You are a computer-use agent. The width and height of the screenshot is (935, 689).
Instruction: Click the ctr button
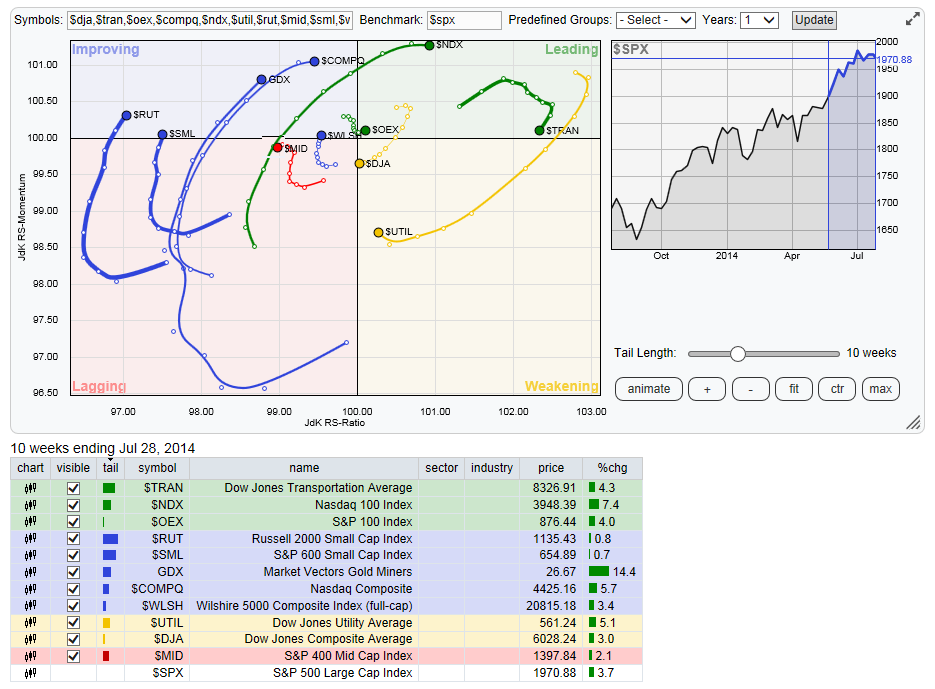point(837,389)
